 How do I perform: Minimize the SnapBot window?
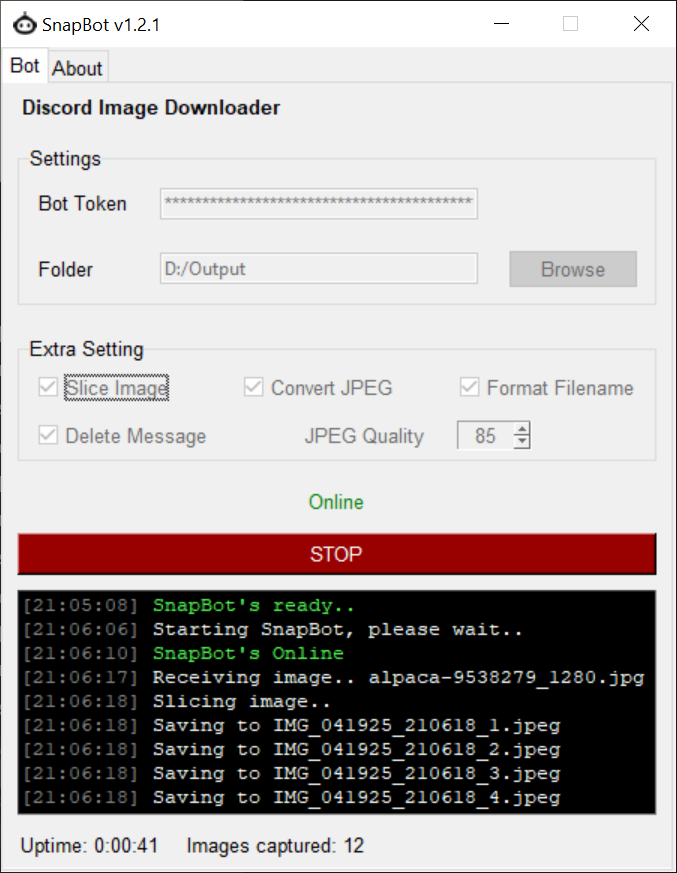(x=500, y=24)
